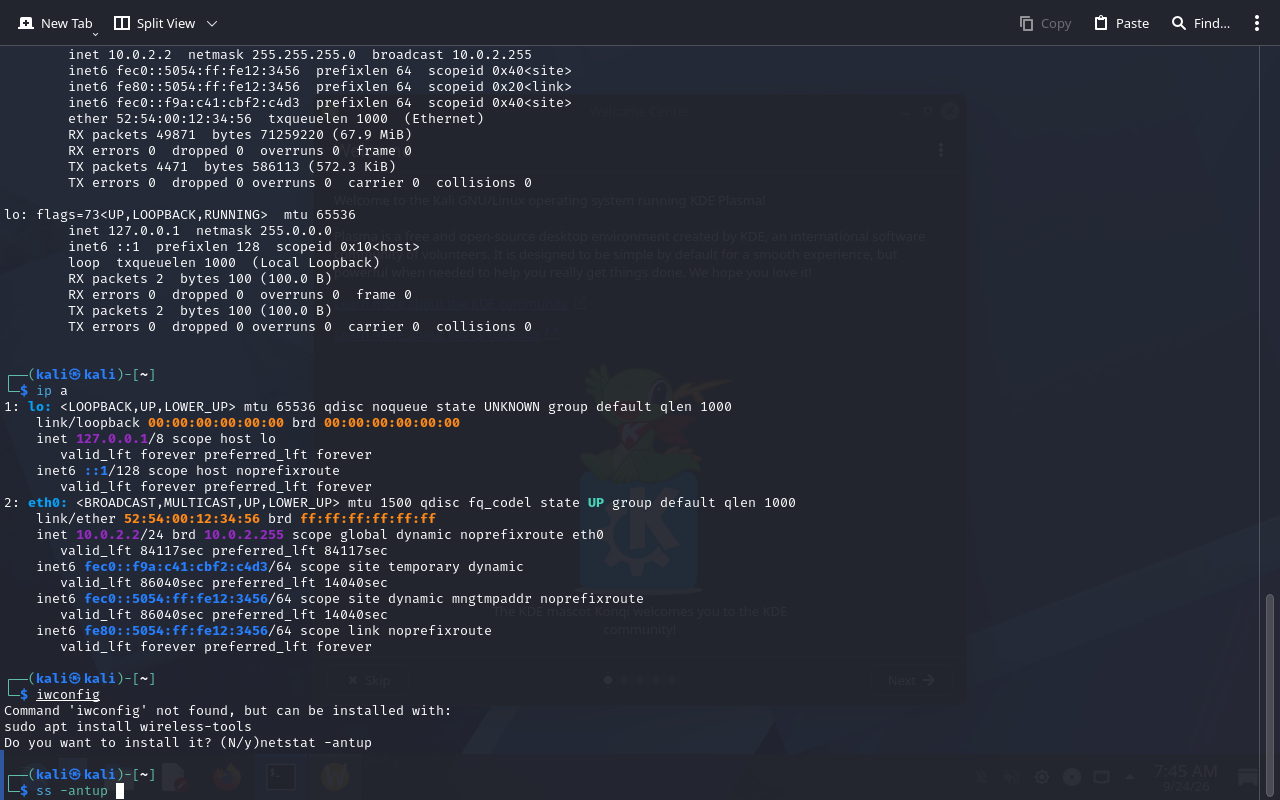This screenshot has width=1280, height=800.
Task: Click the underlined iwconfig command
Action: point(68,695)
